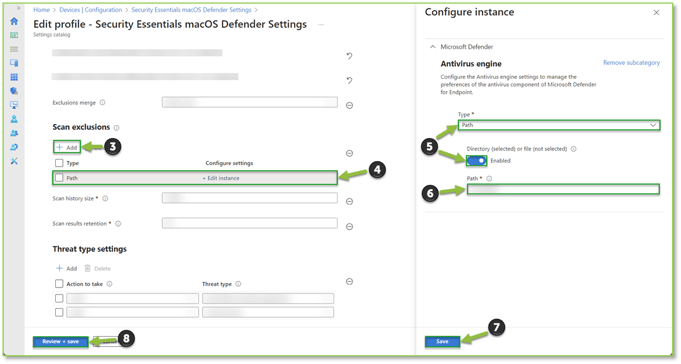Tick the Path row checkbox
The height and width of the screenshot is (364, 681).
[x=59, y=178]
